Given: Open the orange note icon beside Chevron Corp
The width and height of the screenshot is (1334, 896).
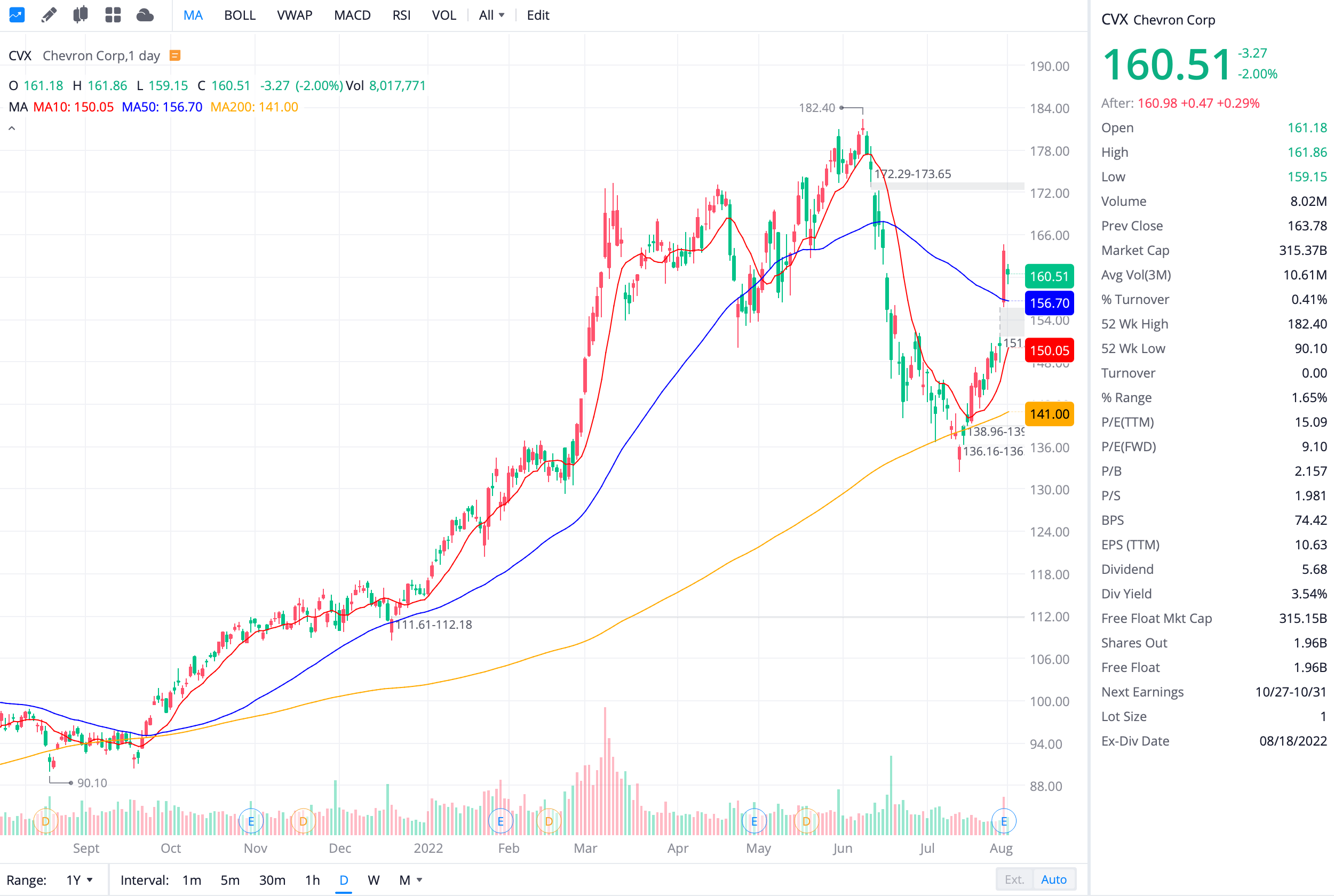Looking at the screenshot, I should [x=176, y=55].
